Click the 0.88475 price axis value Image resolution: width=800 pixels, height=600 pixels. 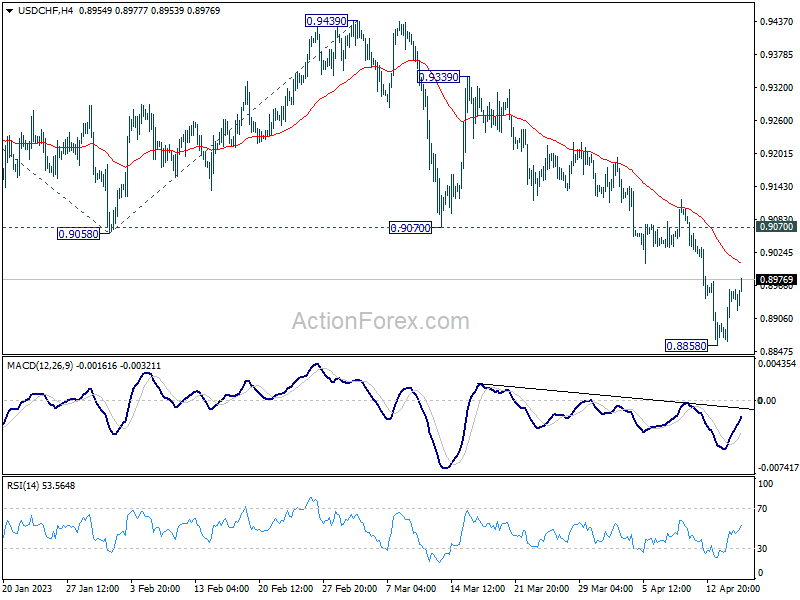tap(777, 352)
